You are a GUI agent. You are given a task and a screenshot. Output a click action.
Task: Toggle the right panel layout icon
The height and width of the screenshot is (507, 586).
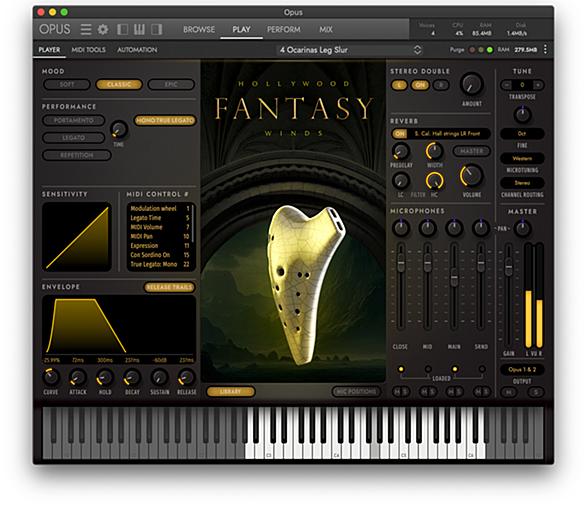click(x=156, y=29)
